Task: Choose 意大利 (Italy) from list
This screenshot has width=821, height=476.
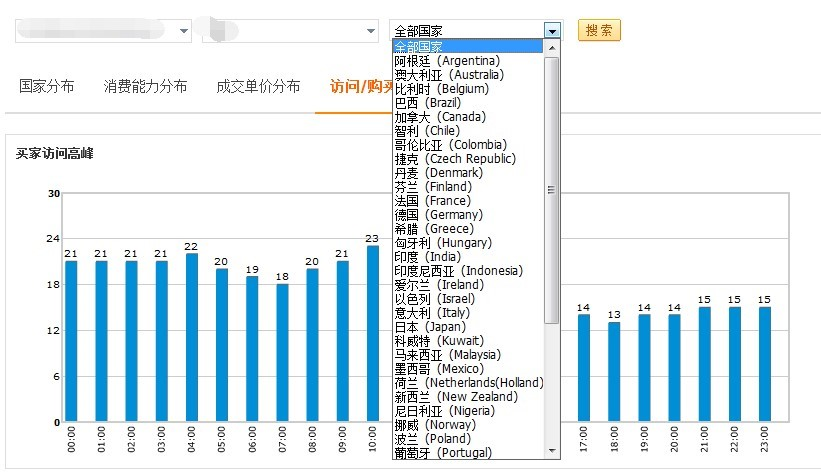Action: (468, 313)
